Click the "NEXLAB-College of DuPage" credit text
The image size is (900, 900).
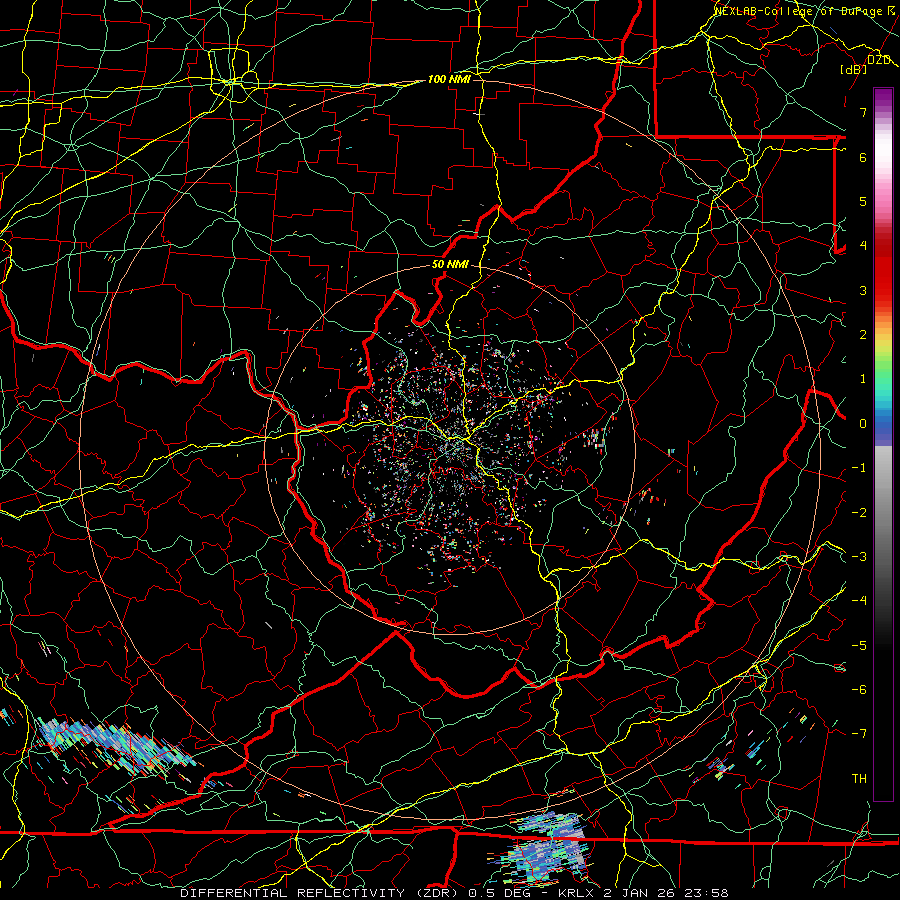click(x=798, y=11)
